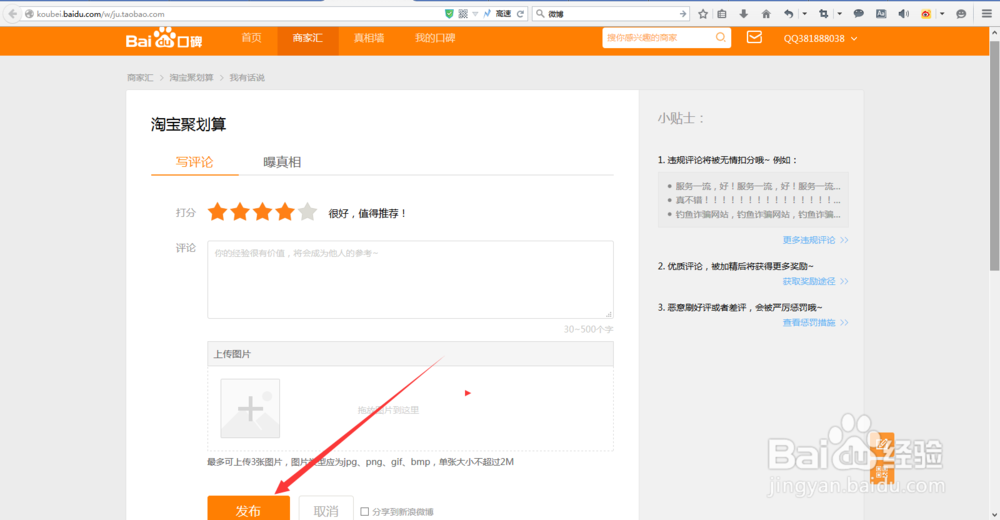Click the translate page toolbar icon

click(x=881, y=13)
